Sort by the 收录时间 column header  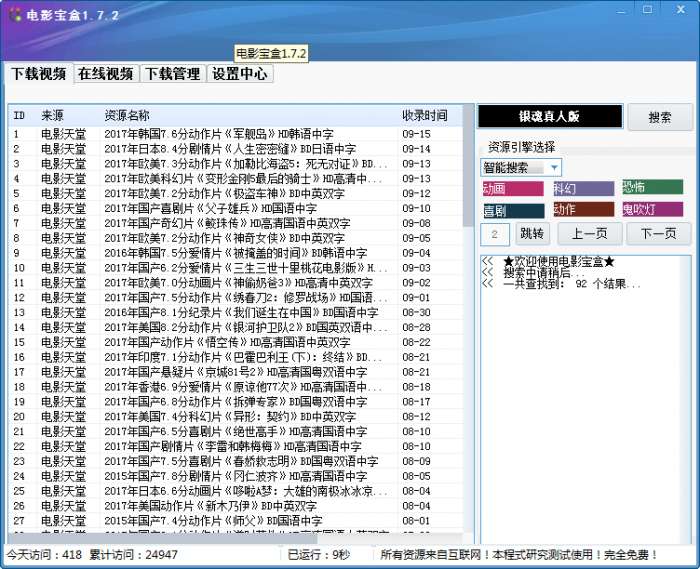[424, 116]
